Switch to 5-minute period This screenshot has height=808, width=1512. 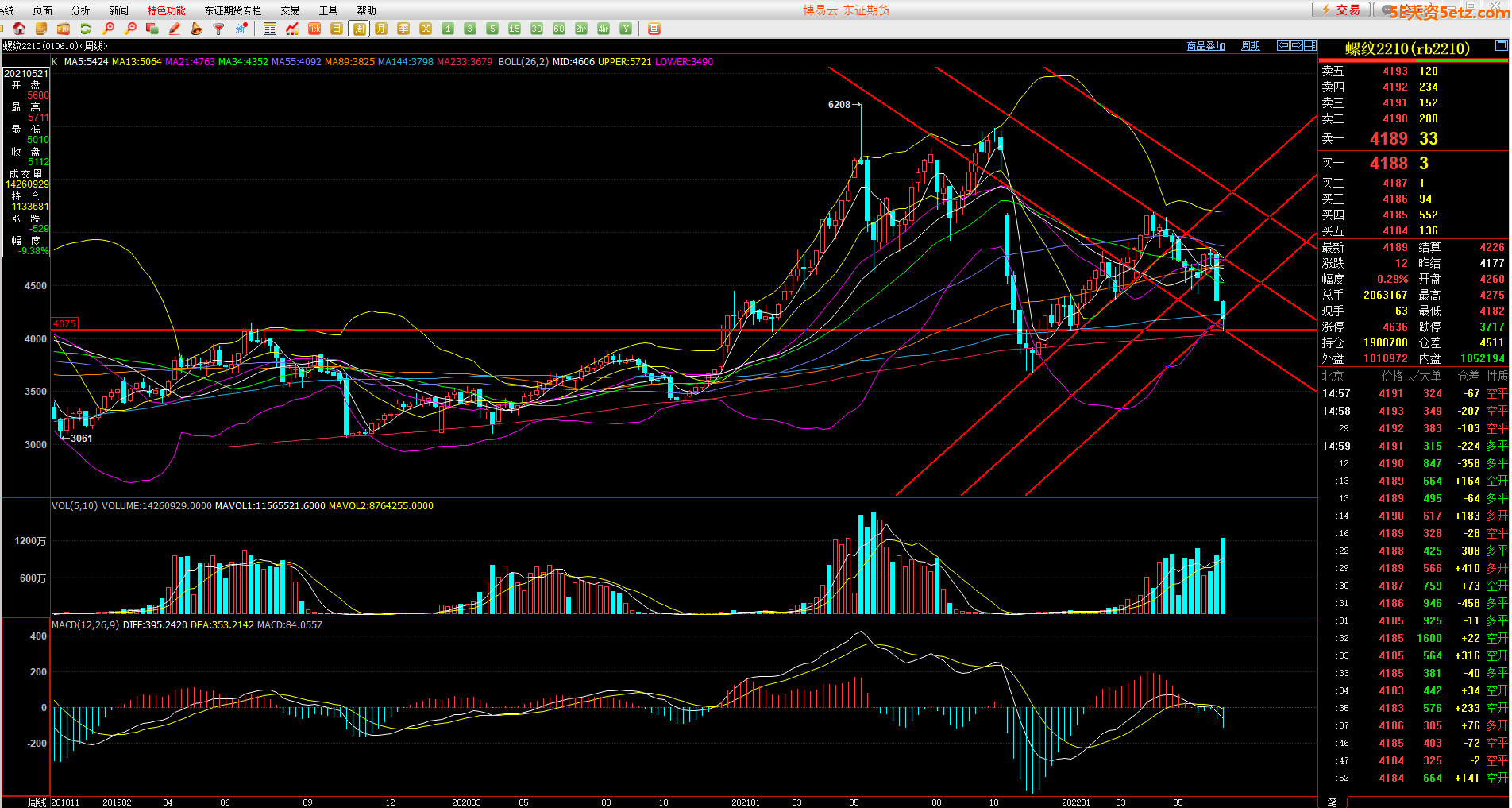492,29
